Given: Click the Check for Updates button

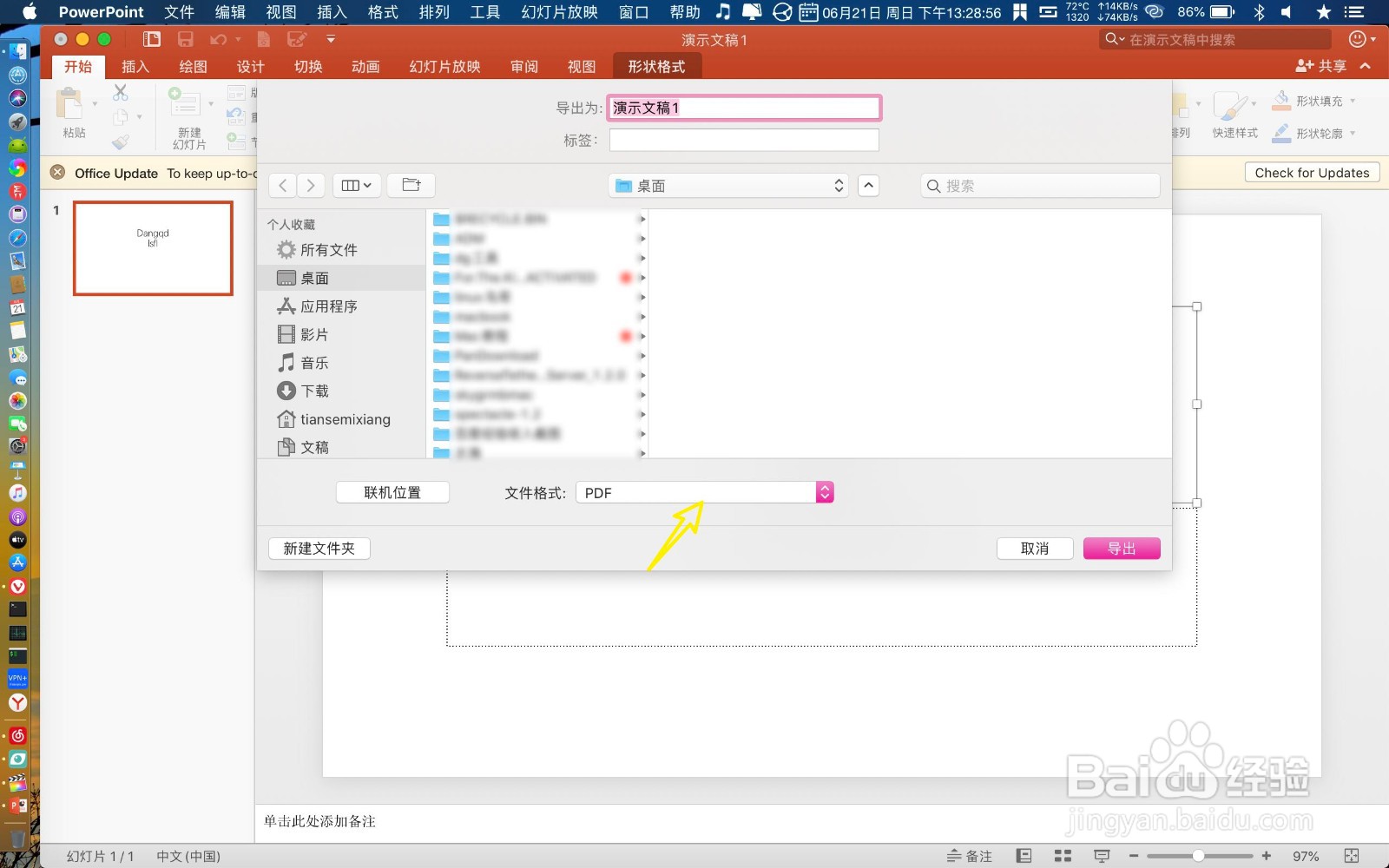Looking at the screenshot, I should pyautogui.click(x=1311, y=172).
